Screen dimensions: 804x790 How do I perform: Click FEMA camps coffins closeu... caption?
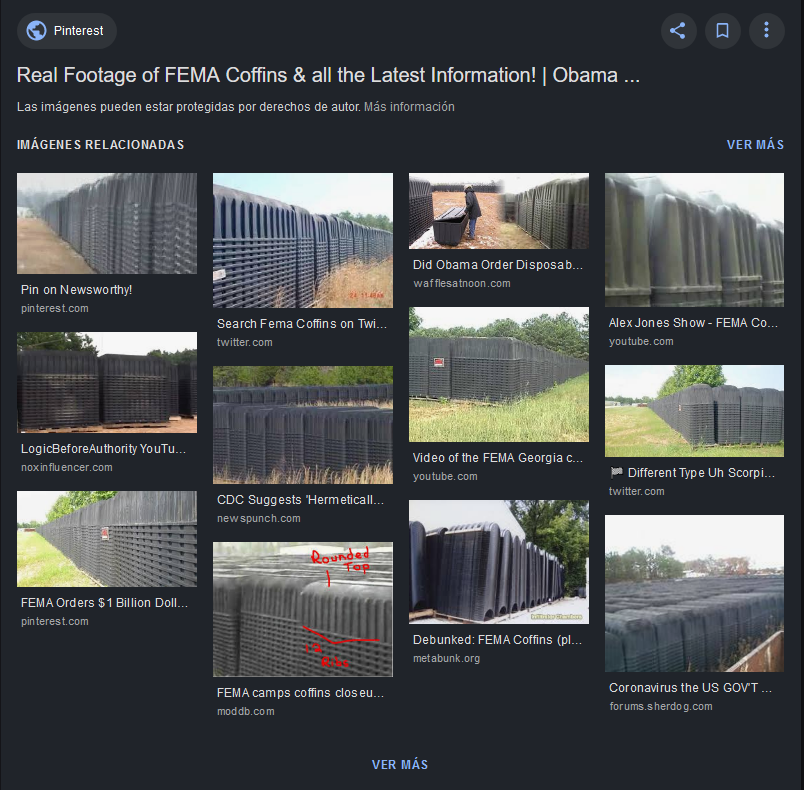pos(300,693)
